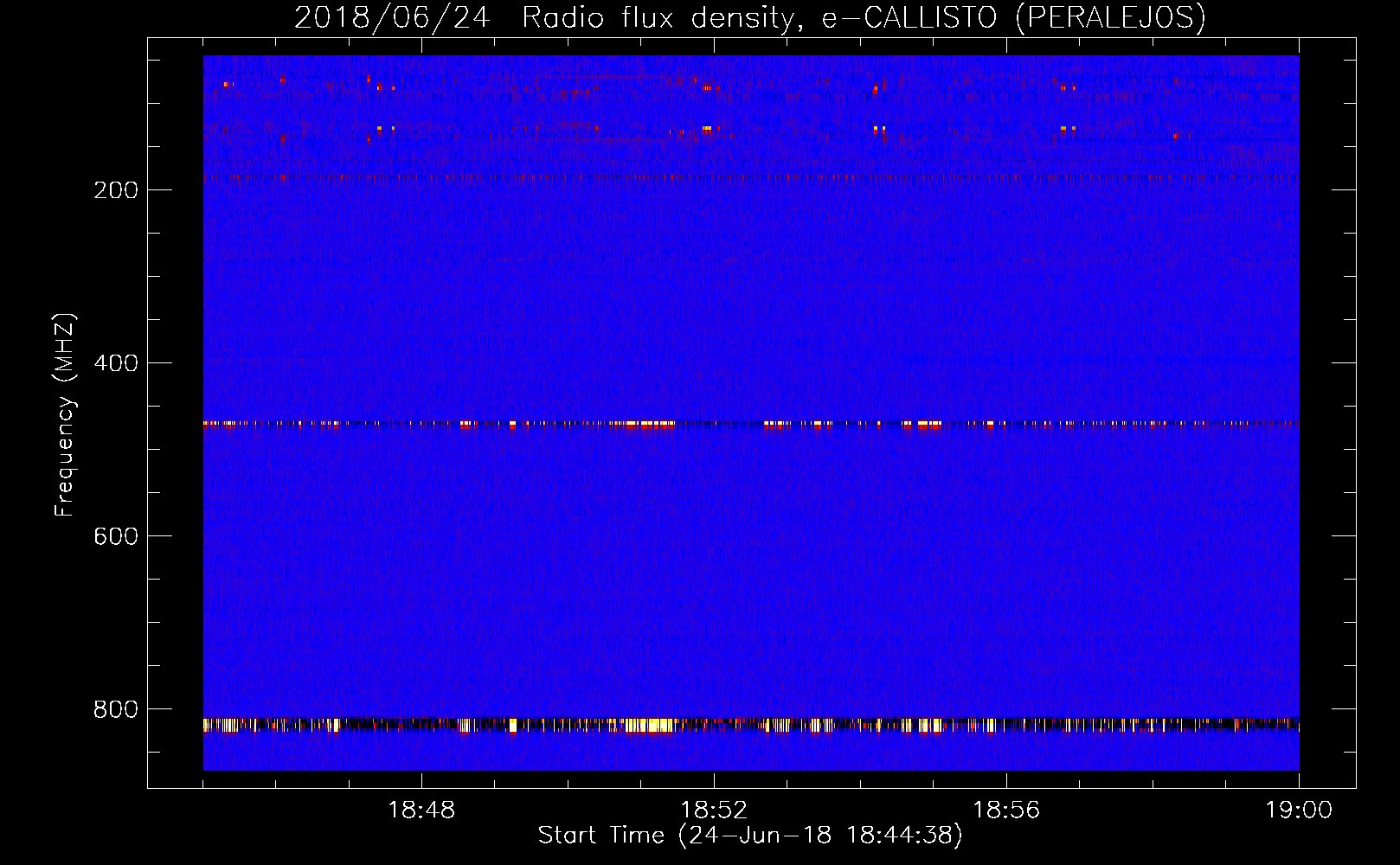
Task: Select the 'e-CALLISTO (PERALEJOS)' title text
Action: [1013, 18]
